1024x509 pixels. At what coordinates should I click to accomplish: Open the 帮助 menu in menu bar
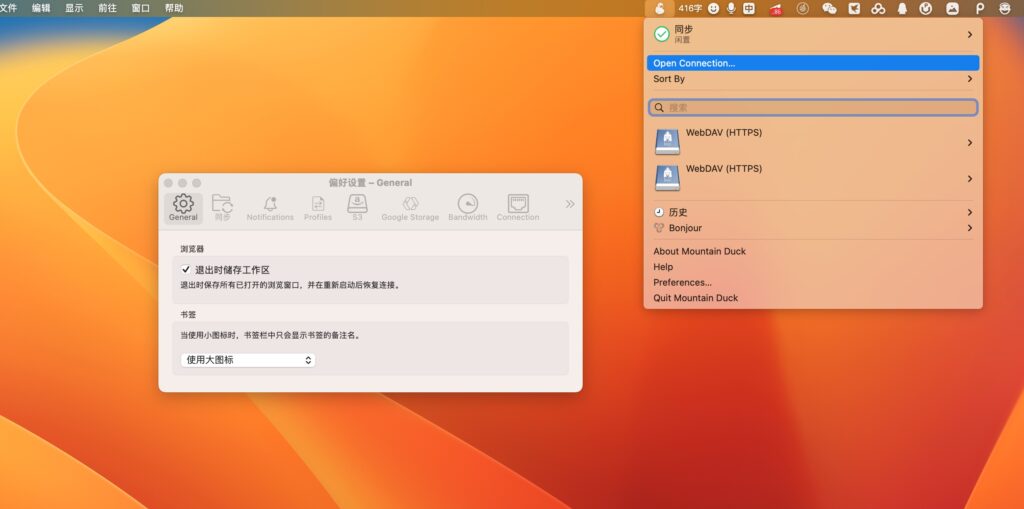(174, 8)
